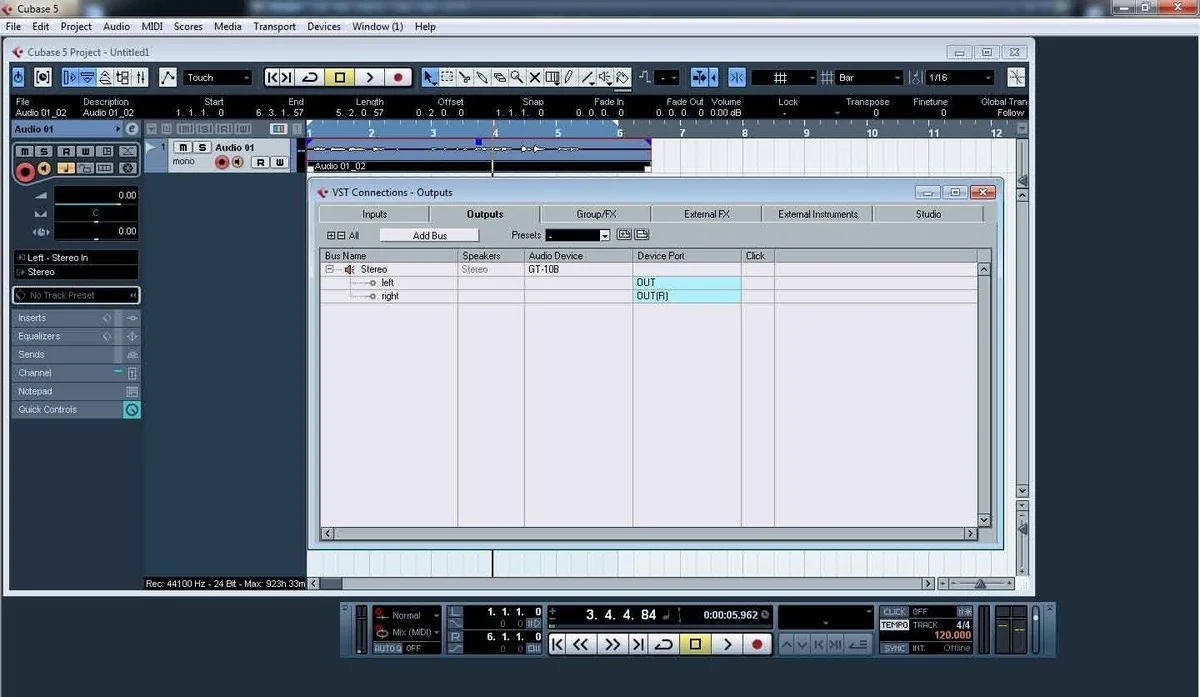Click the Add Bus button
1200x697 pixels.
tap(429, 236)
